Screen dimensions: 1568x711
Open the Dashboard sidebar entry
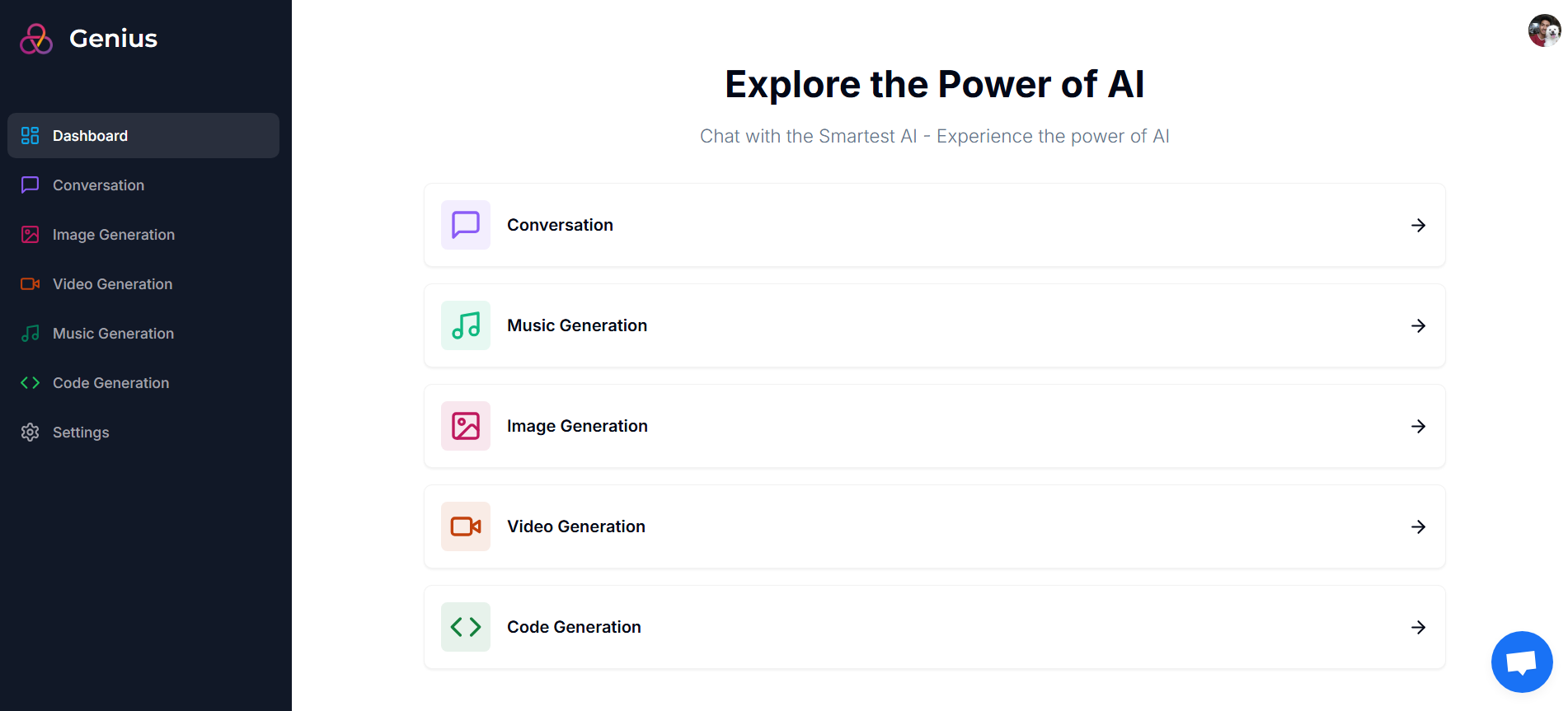[90, 135]
